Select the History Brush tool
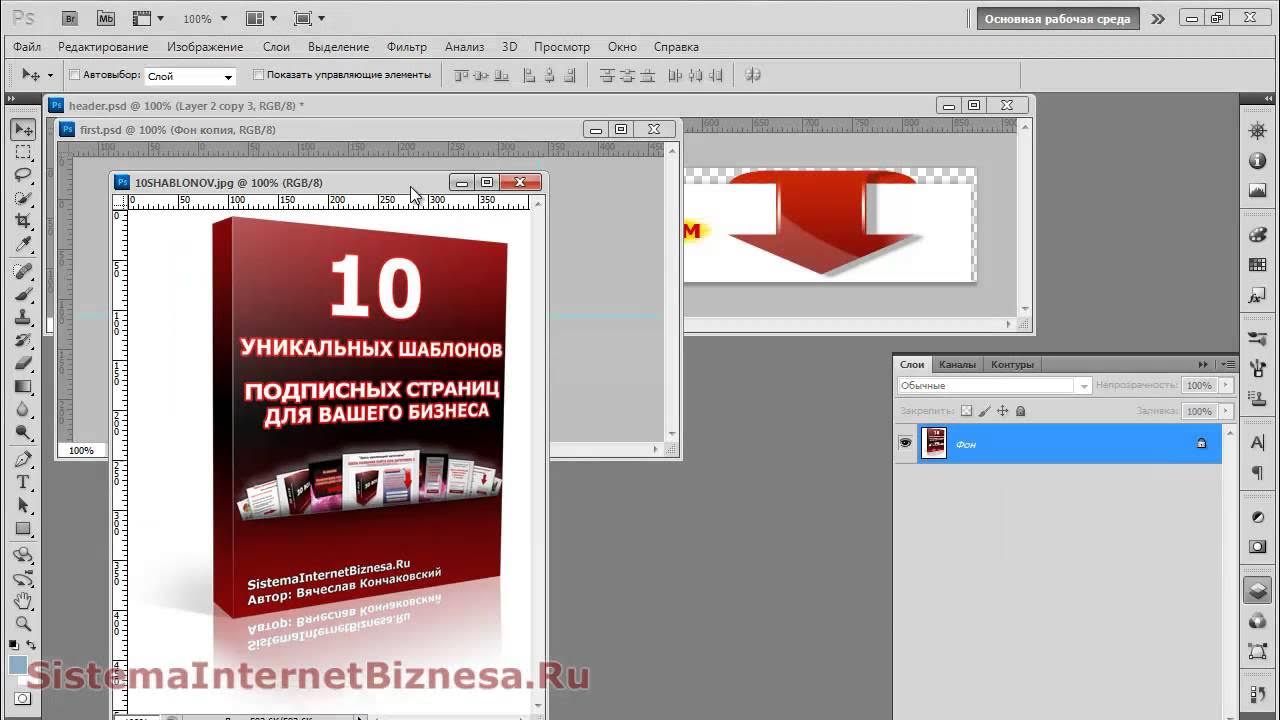 tap(23, 340)
